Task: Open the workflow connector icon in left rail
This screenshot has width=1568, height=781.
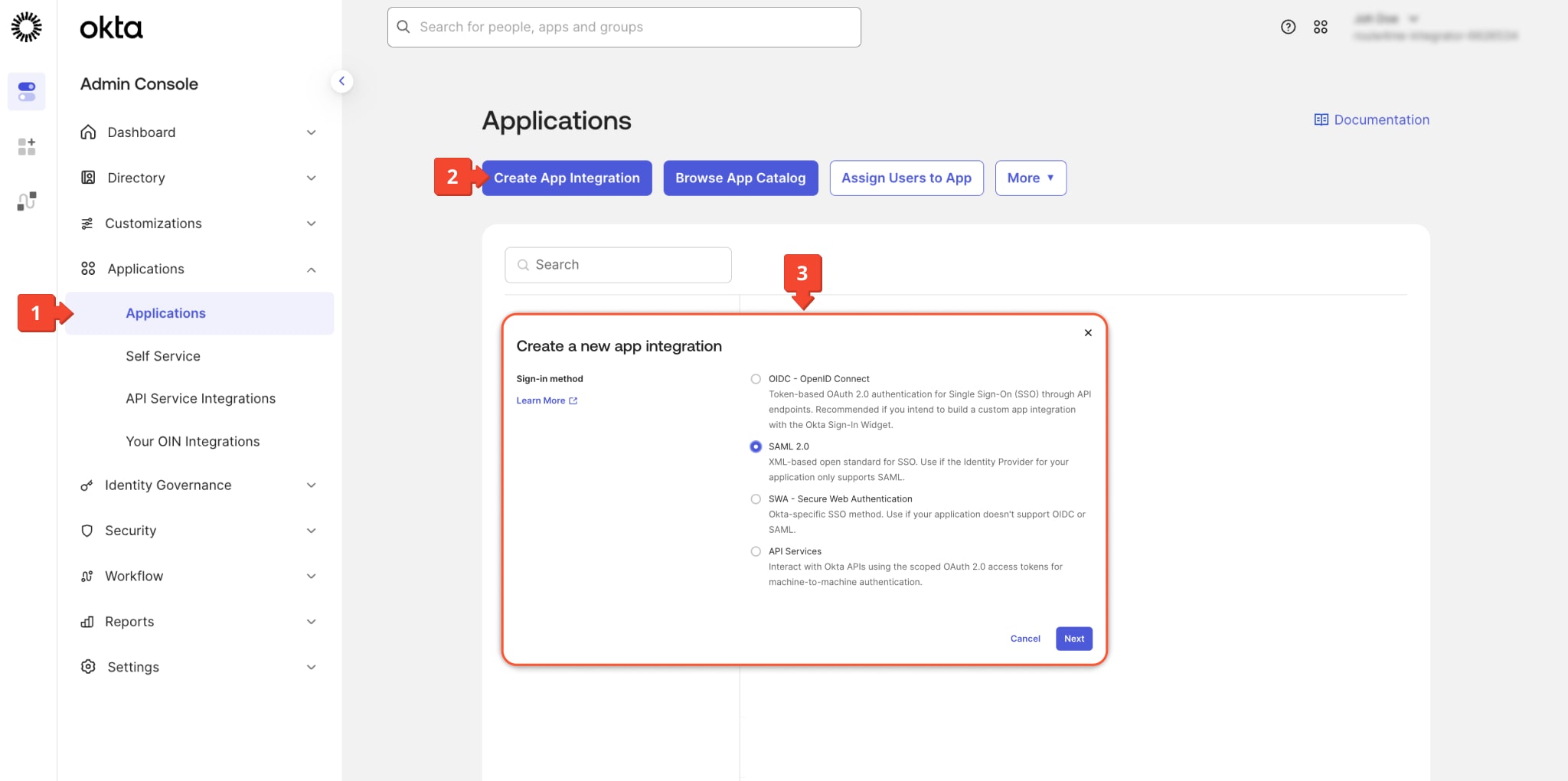Action: [27, 201]
